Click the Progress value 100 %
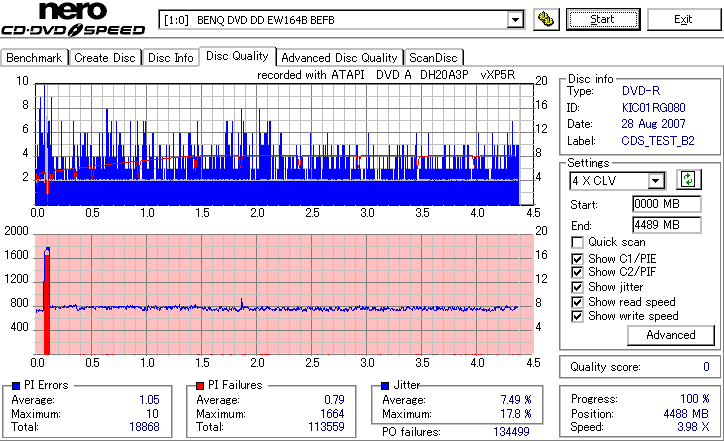 tap(695, 399)
